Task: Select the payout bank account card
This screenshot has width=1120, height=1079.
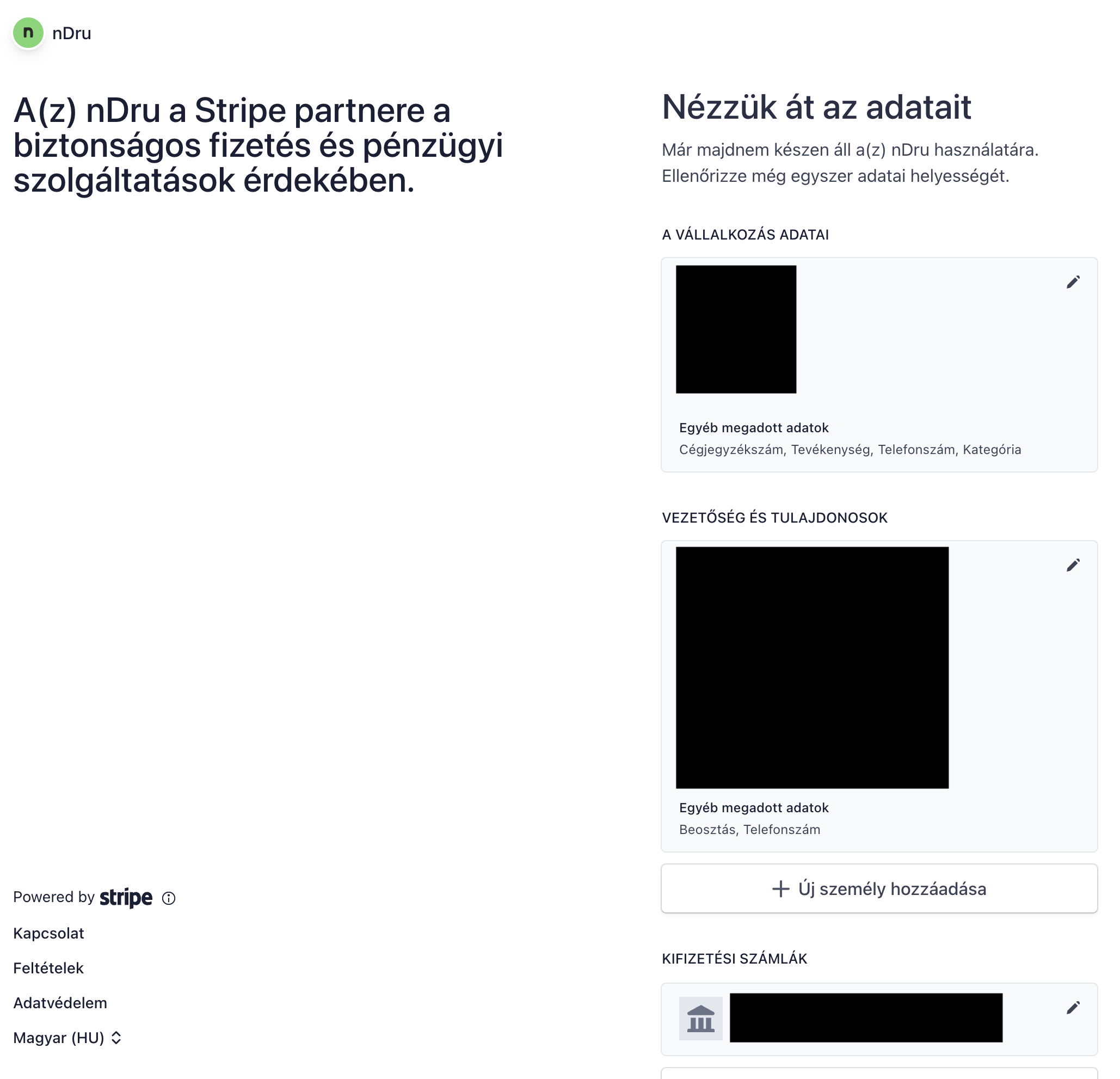Action: pyautogui.click(x=879, y=1019)
